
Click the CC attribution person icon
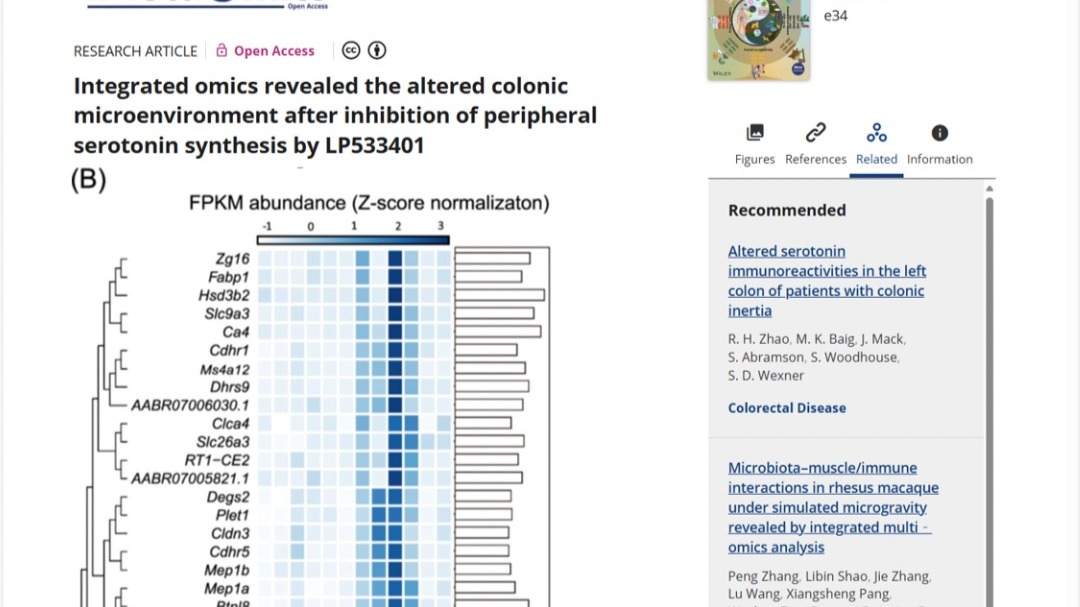pyautogui.click(x=377, y=51)
